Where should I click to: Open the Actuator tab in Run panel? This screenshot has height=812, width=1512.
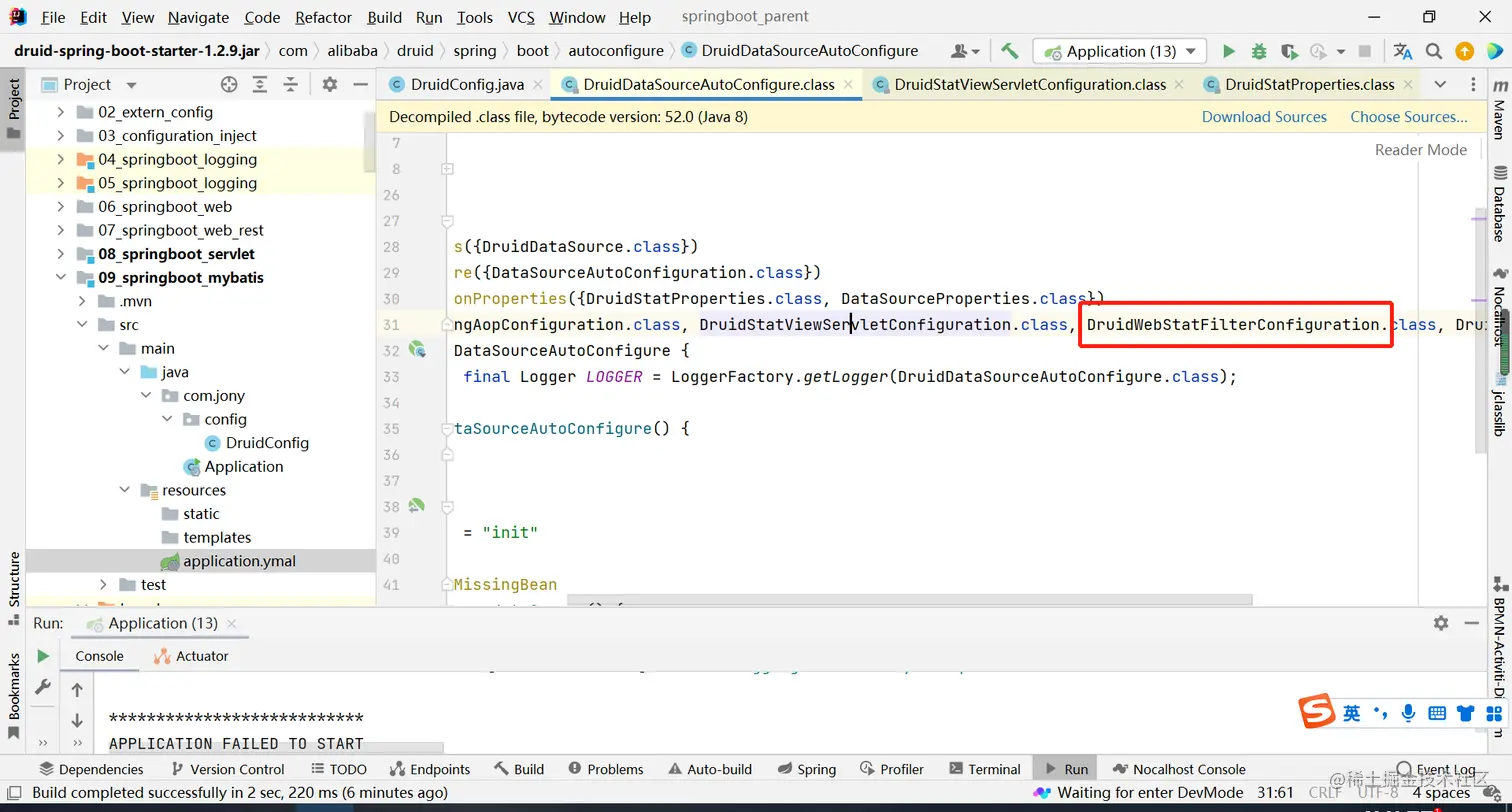point(191,656)
